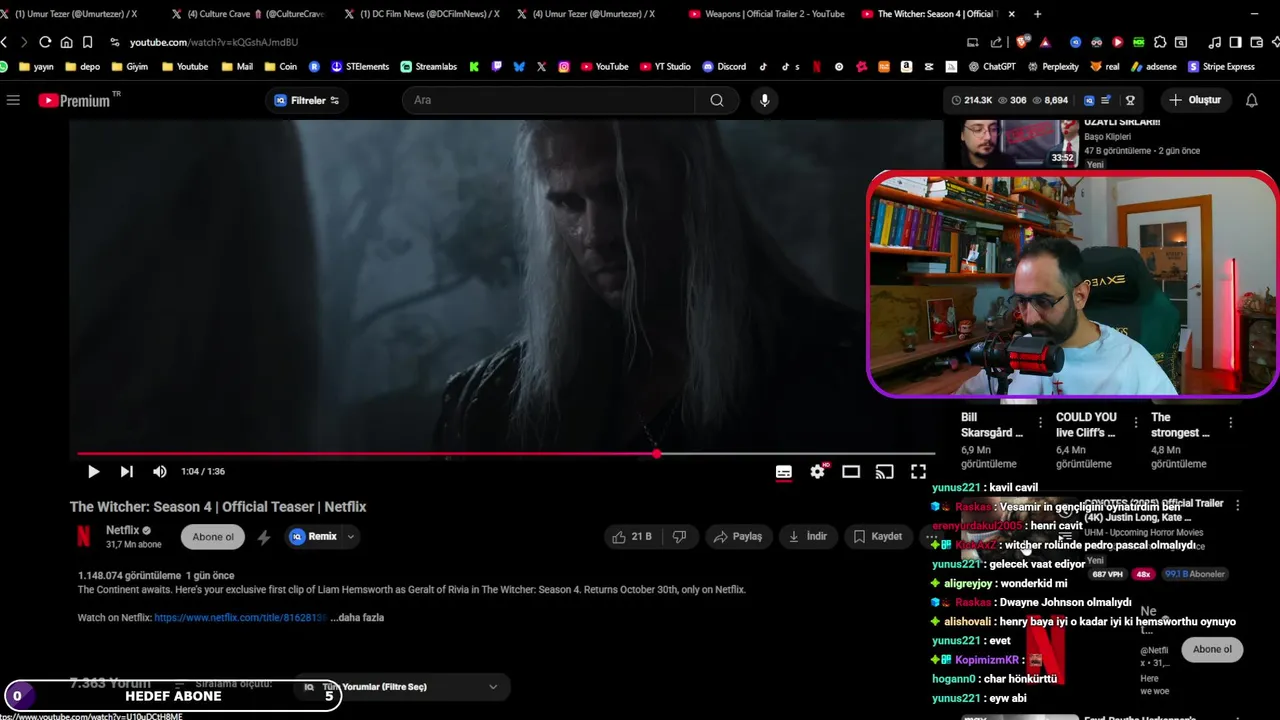Reload the page

[45, 42]
